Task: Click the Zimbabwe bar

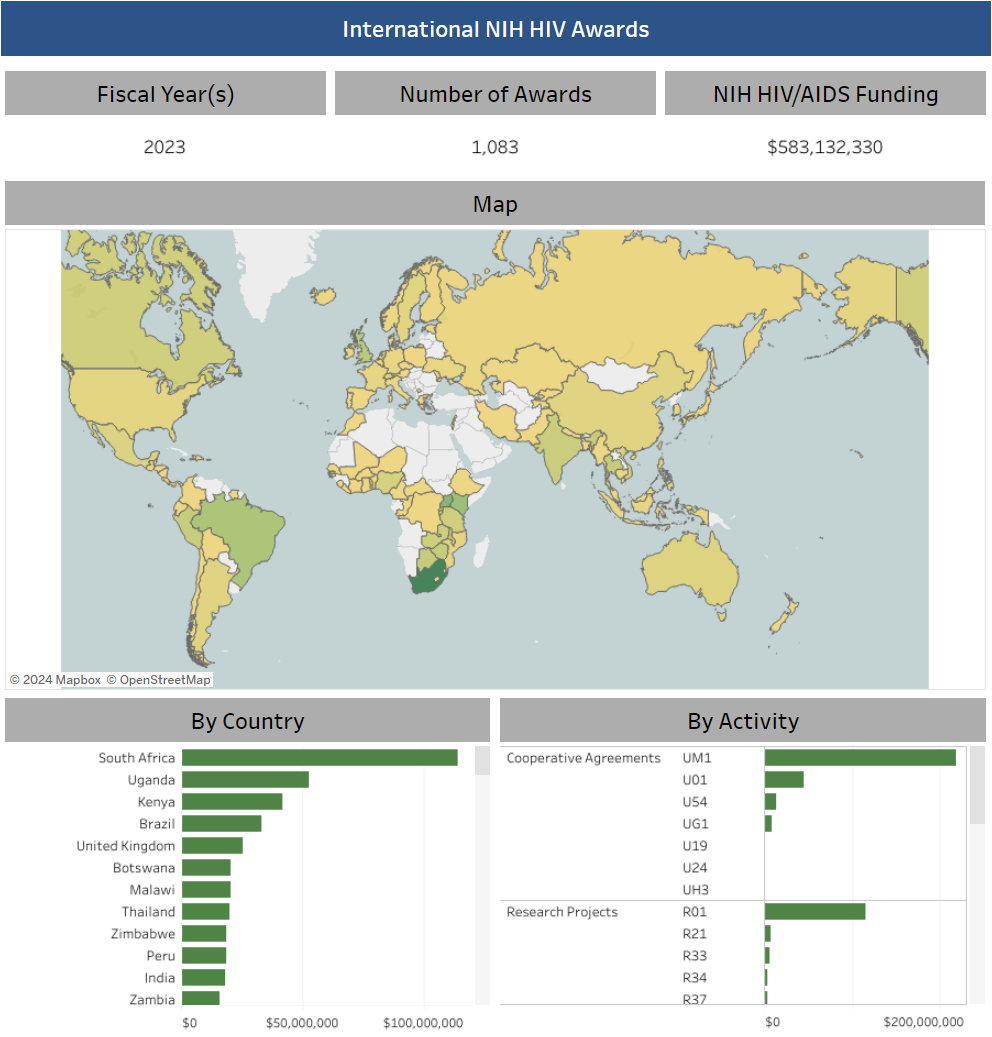Action: (x=204, y=933)
